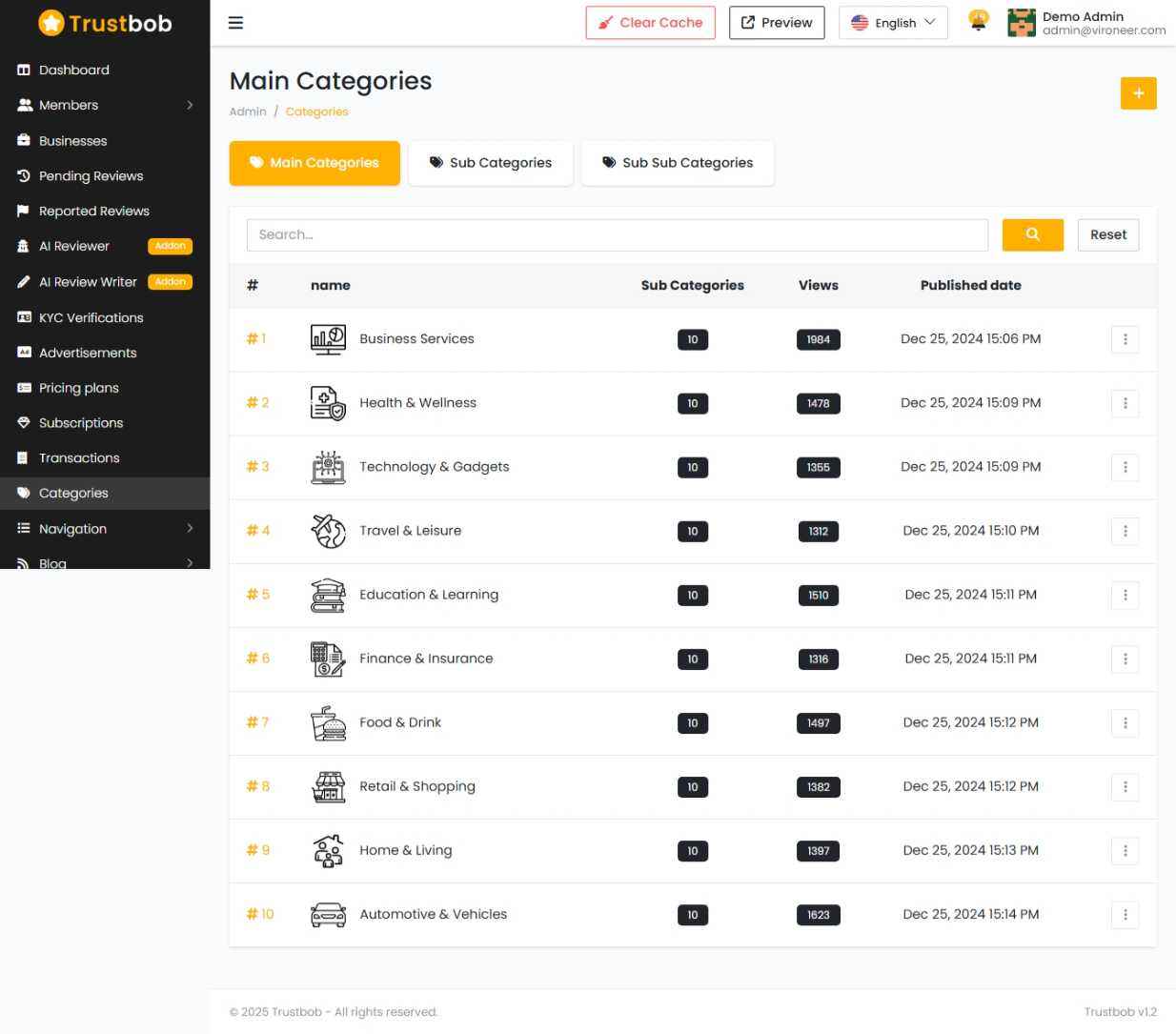
Task: Click the Views column header
Action: coord(818,285)
